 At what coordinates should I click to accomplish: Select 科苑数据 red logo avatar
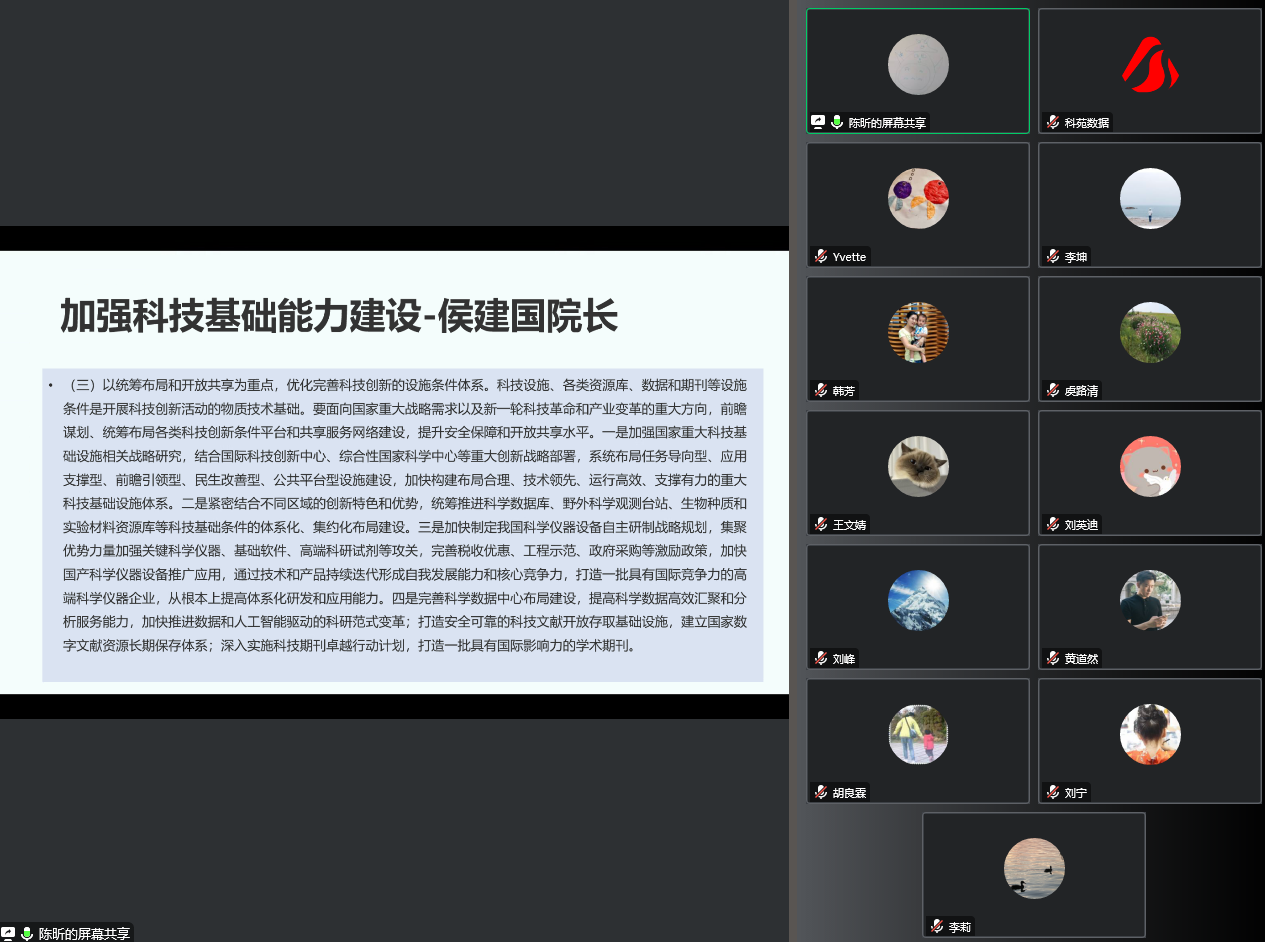tap(1150, 65)
